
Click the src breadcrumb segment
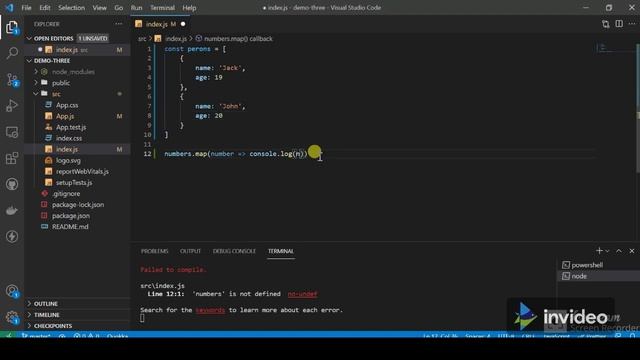tap(142, 39)
